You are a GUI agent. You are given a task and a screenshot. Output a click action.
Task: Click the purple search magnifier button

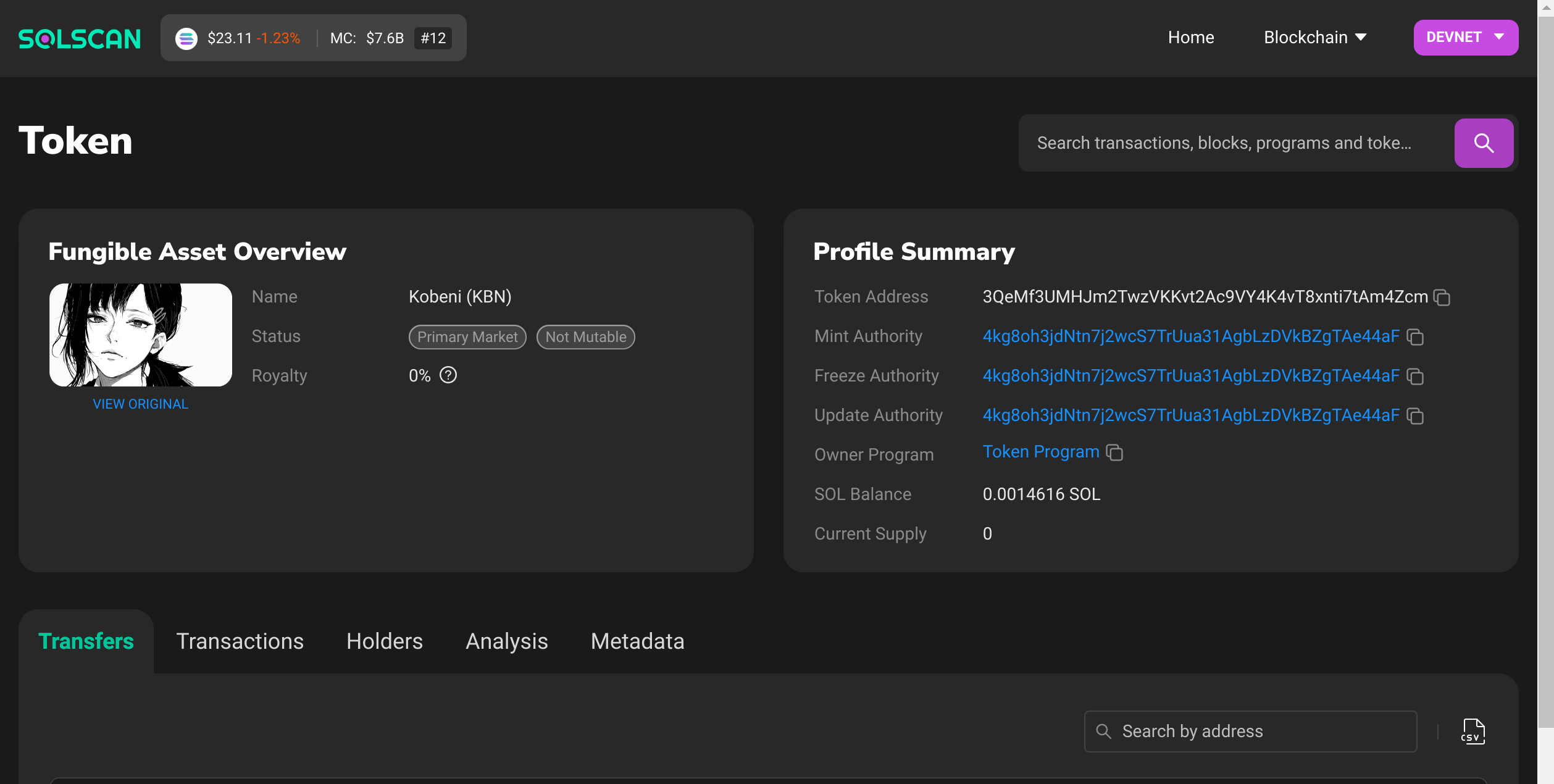click(1484, 143)
